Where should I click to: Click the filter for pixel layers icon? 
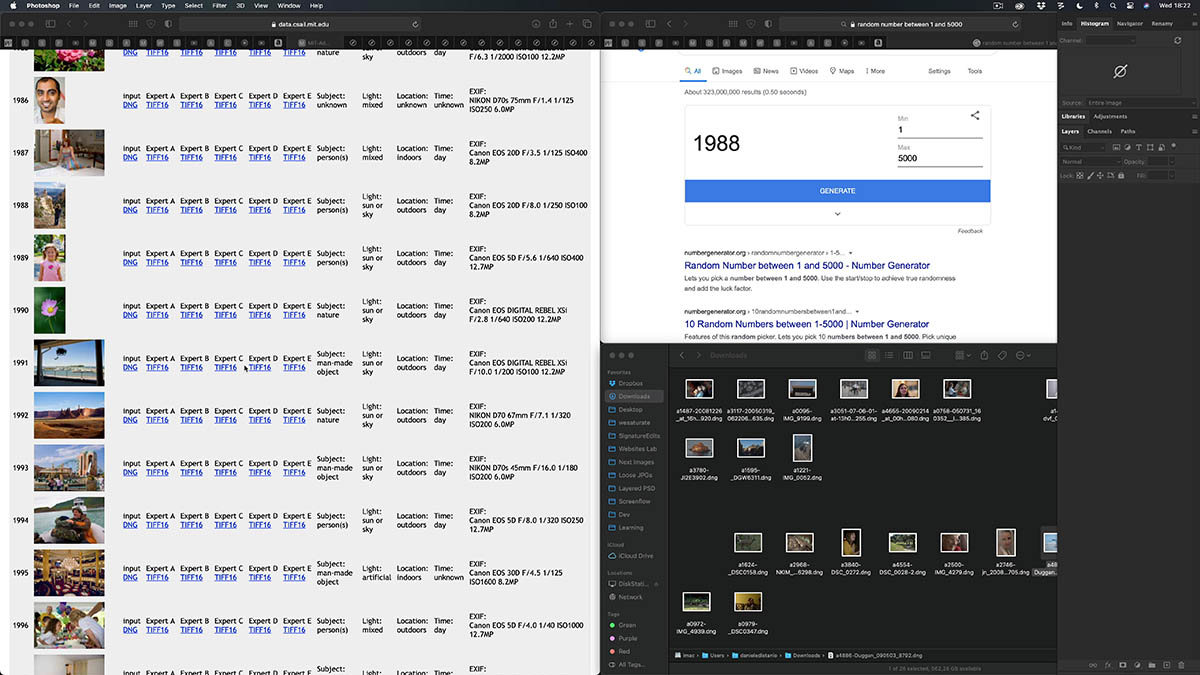pyautogui.click(x=1116, y=147)
